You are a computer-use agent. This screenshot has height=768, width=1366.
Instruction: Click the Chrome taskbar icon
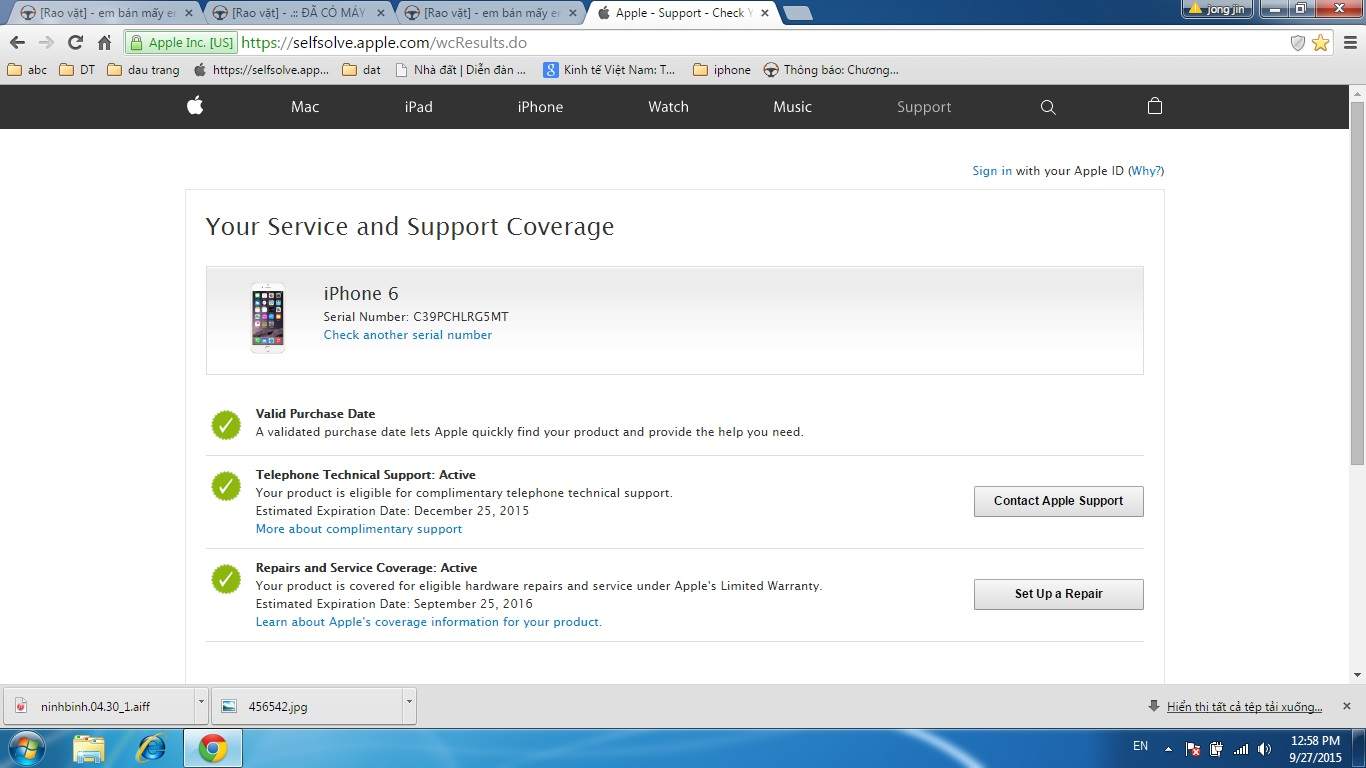213,748
